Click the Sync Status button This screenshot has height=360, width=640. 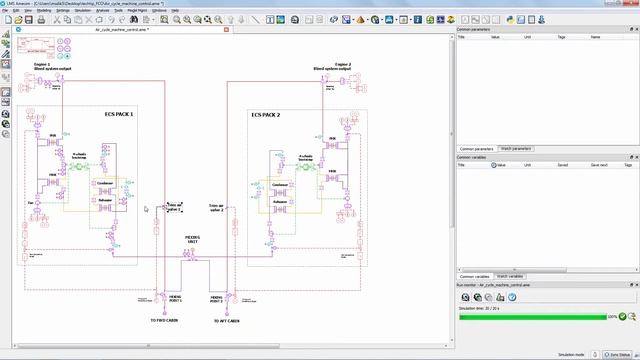(x=617, y=355)
